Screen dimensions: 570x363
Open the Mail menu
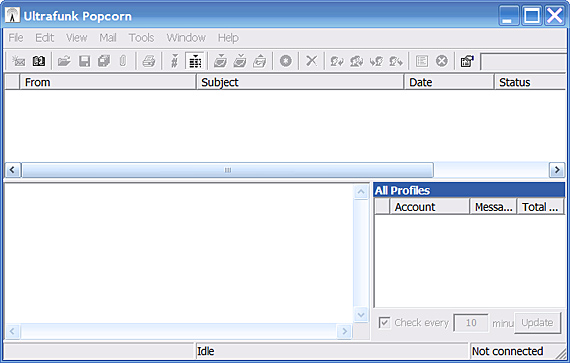[108, 38]
